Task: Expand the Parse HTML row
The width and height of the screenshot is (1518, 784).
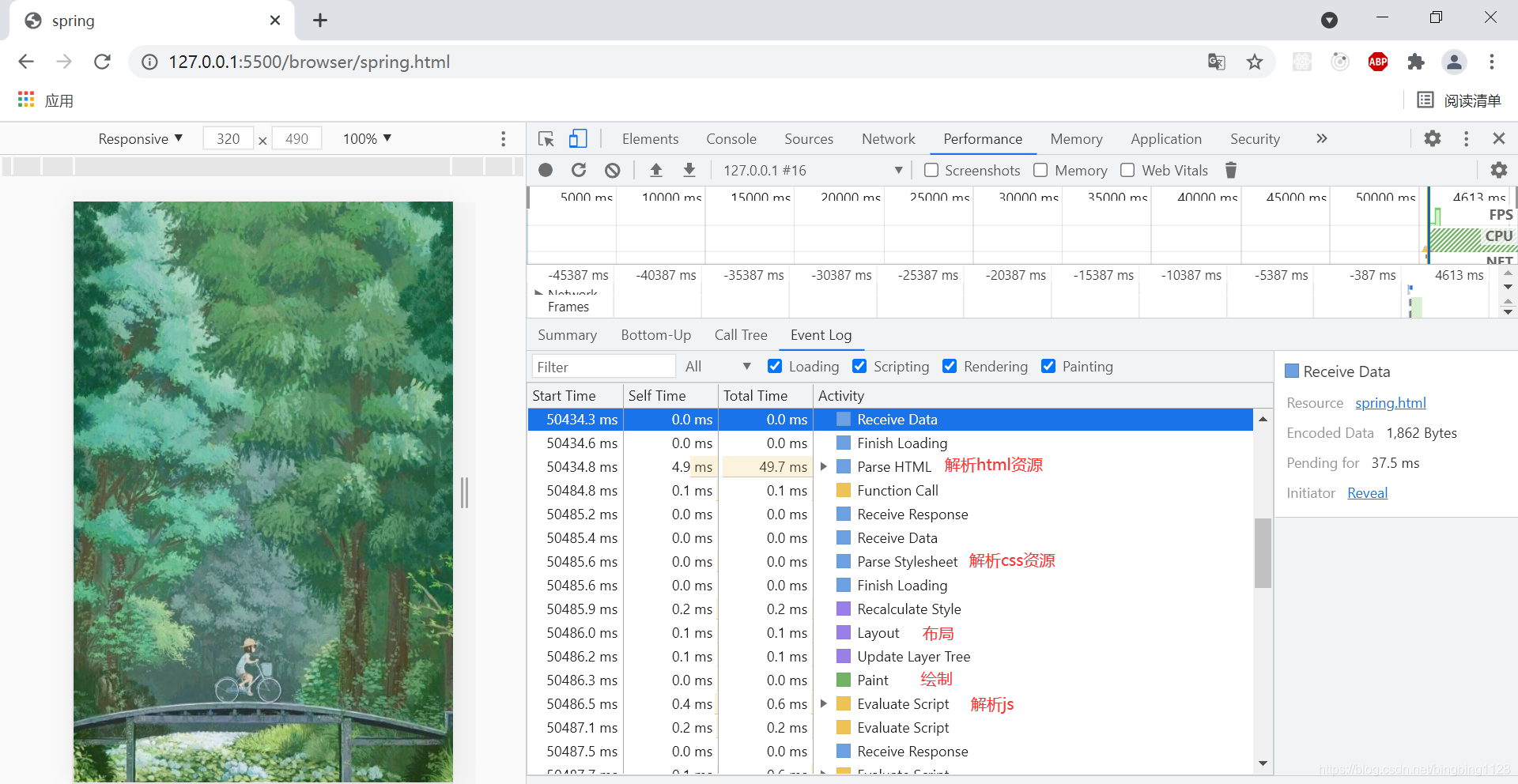Action: point(824,466)
